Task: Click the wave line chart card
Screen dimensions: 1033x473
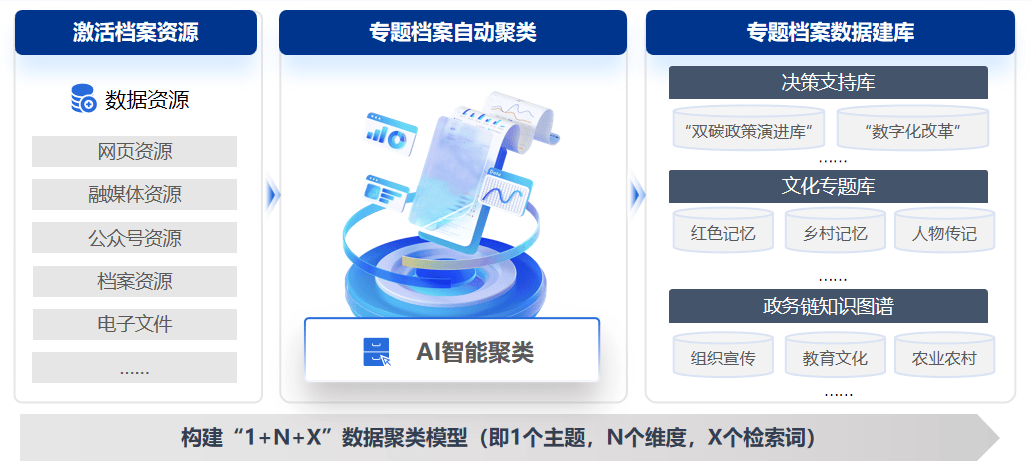Action: tap(506, 192)
